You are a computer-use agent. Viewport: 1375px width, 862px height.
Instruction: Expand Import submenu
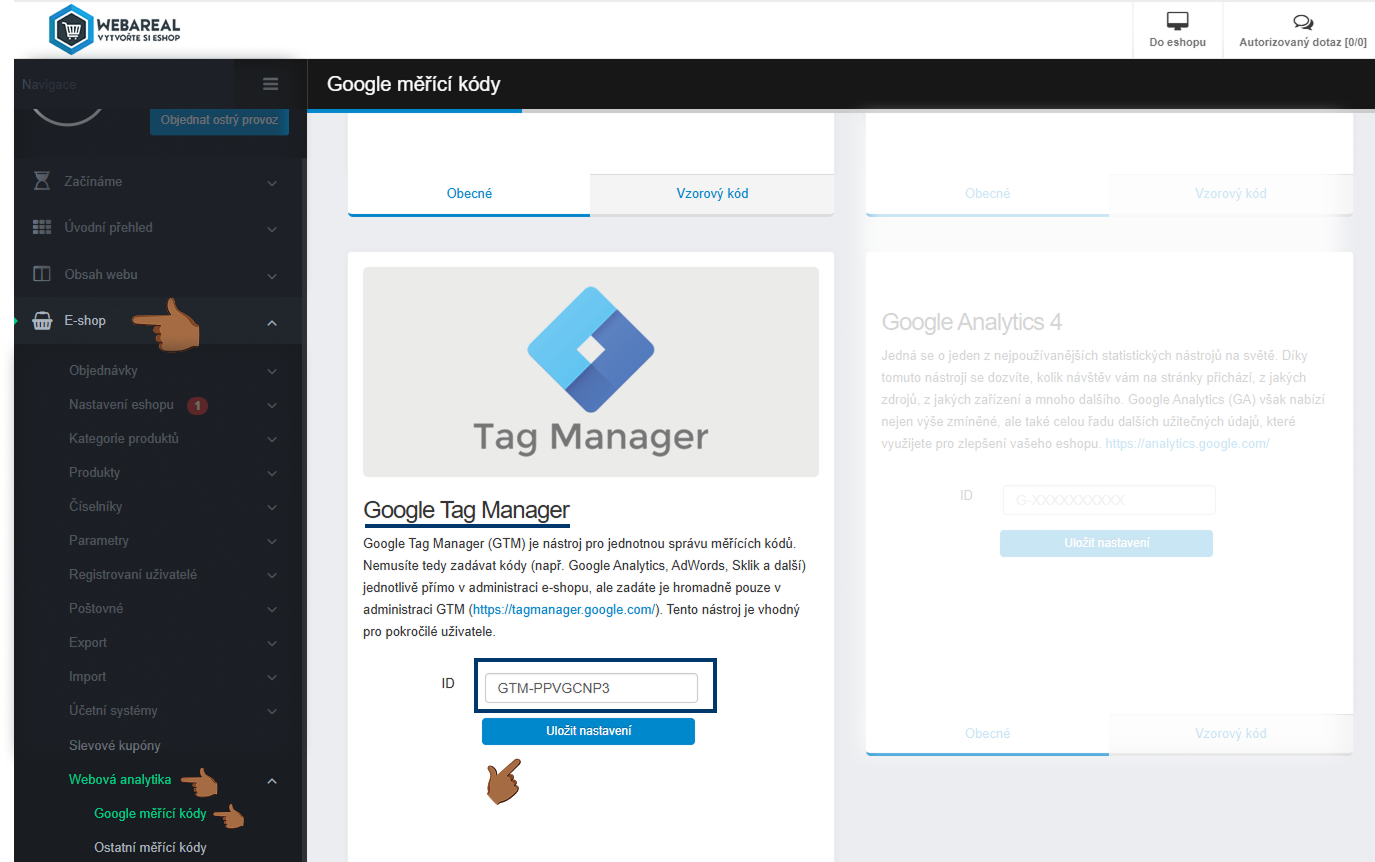click(x=271, y=678)
